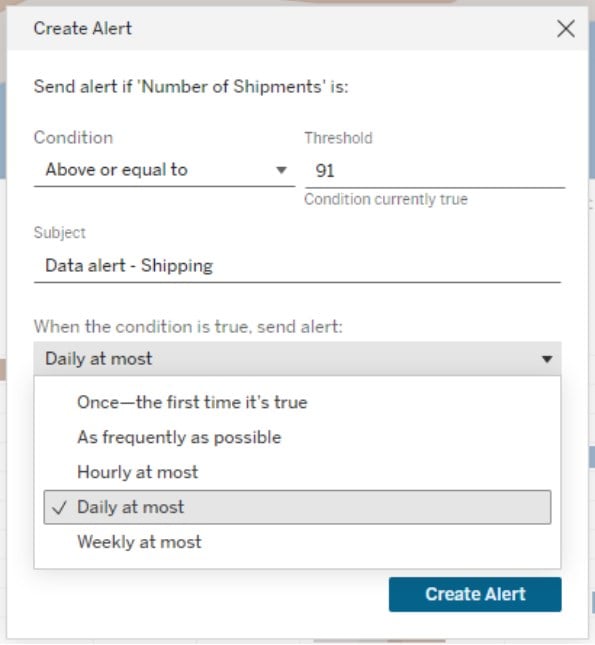
Task: Select the checked 'Daily at most' option
Action: pos(297,507)
